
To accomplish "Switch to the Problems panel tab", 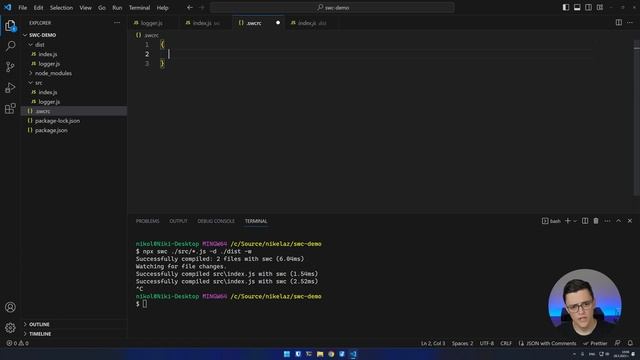I will (x=147, y=221).
